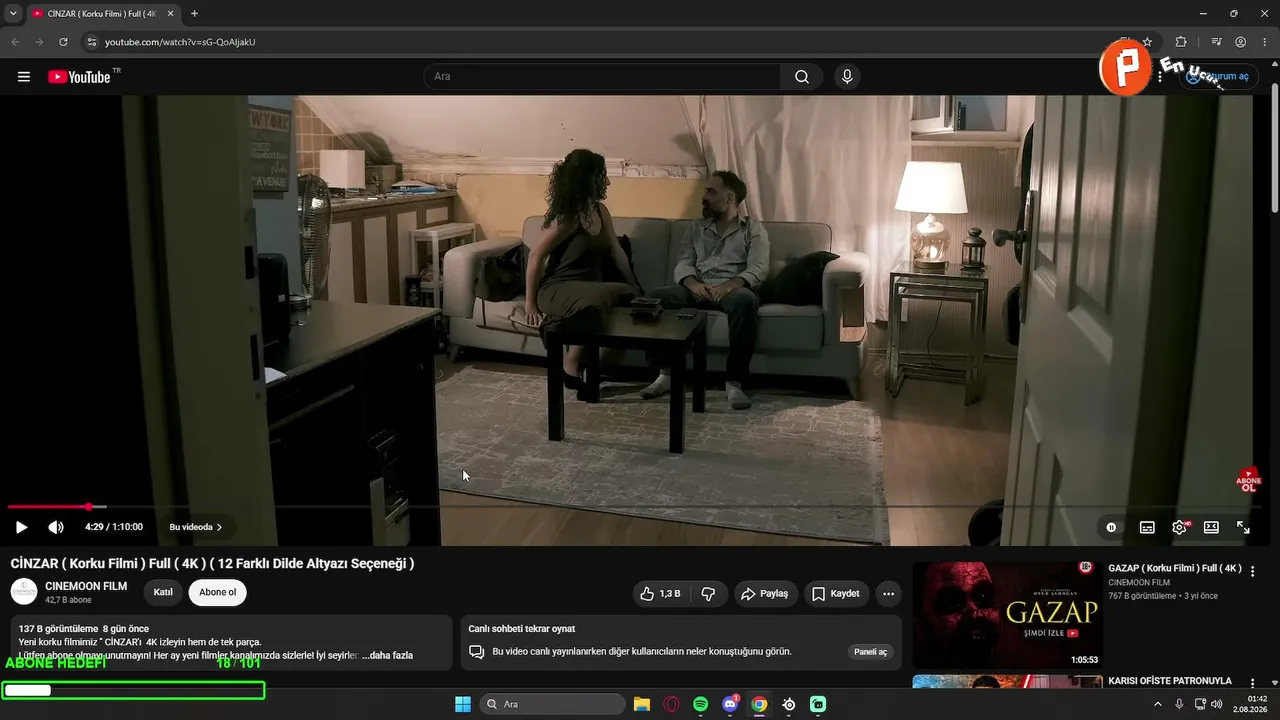
Task: Open Opera browser from the taskbar
Action: [671, 704]
